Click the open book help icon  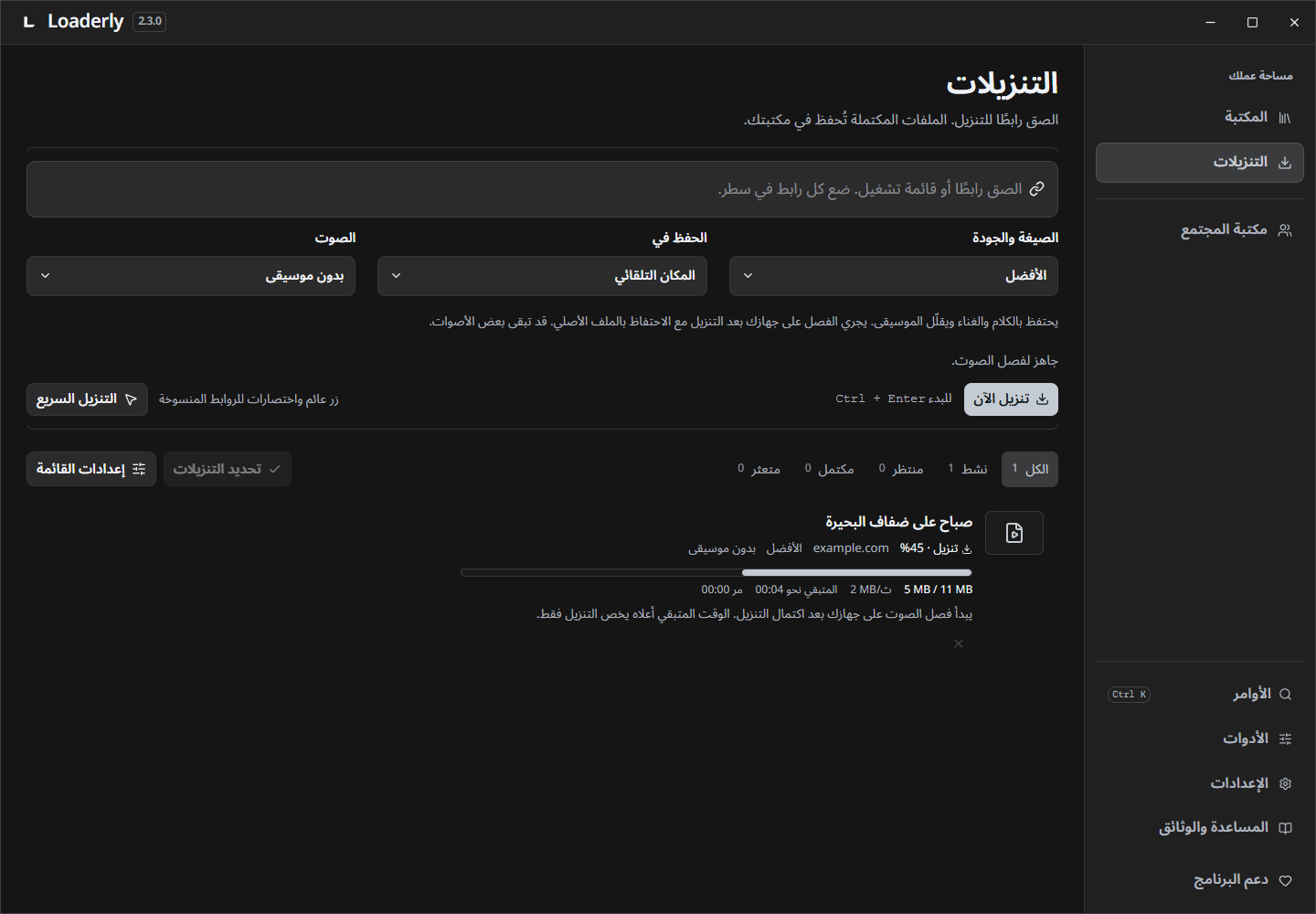(1285, 828)
